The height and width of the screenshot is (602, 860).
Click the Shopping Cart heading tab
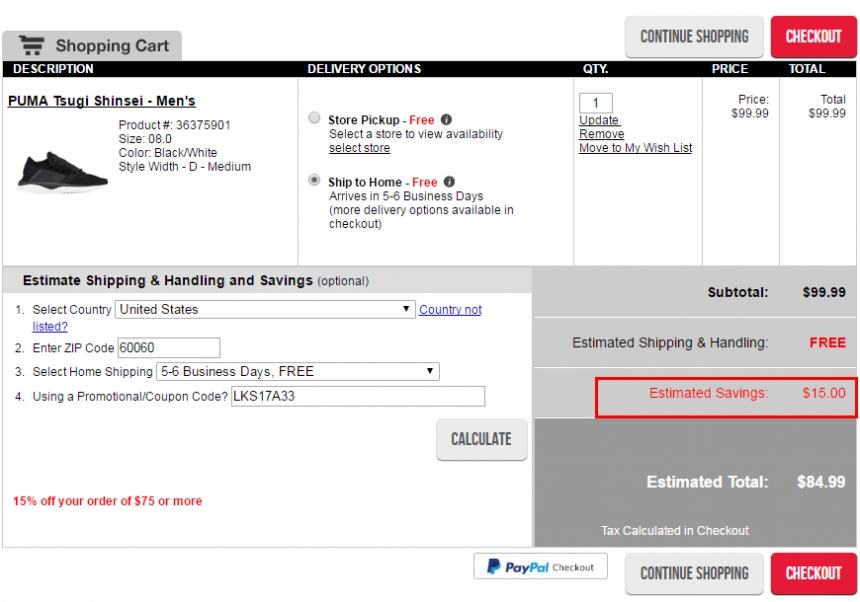[x=92, y=46]
